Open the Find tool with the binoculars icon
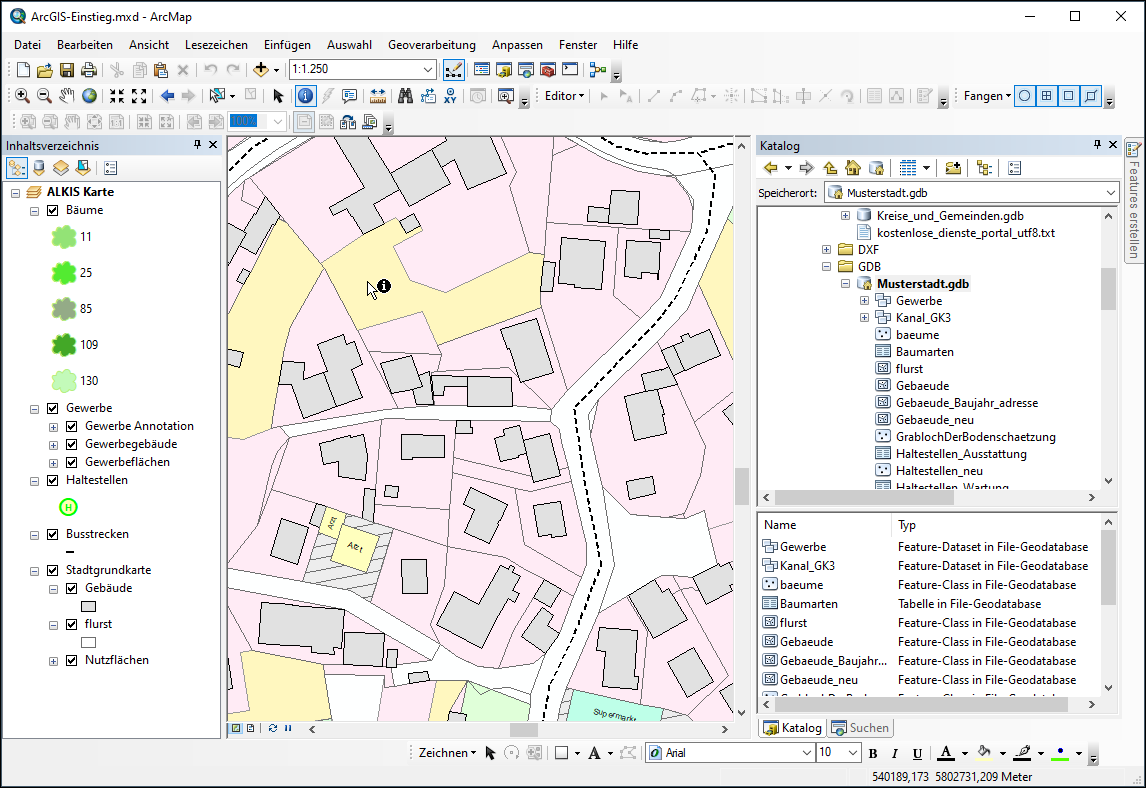This screenshot has height=788, width=1146. [406, 96]
